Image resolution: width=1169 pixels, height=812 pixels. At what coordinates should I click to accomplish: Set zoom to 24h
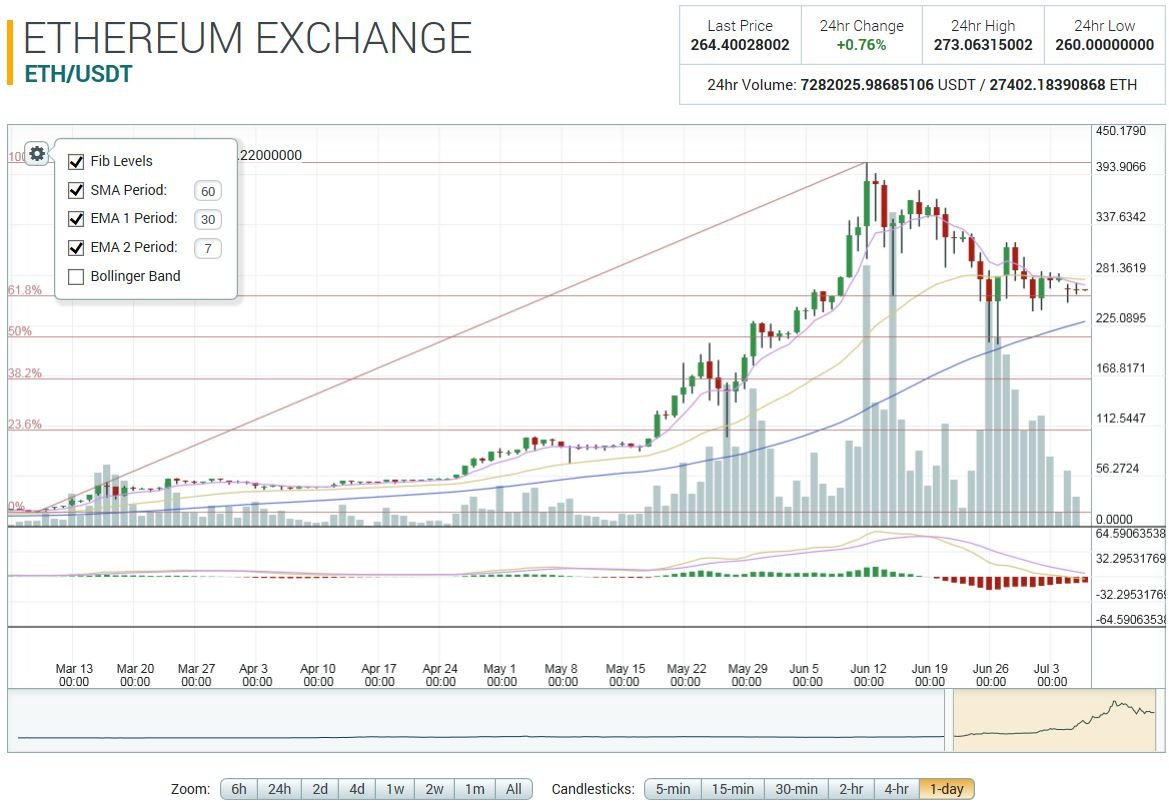(x=280, y=789)
